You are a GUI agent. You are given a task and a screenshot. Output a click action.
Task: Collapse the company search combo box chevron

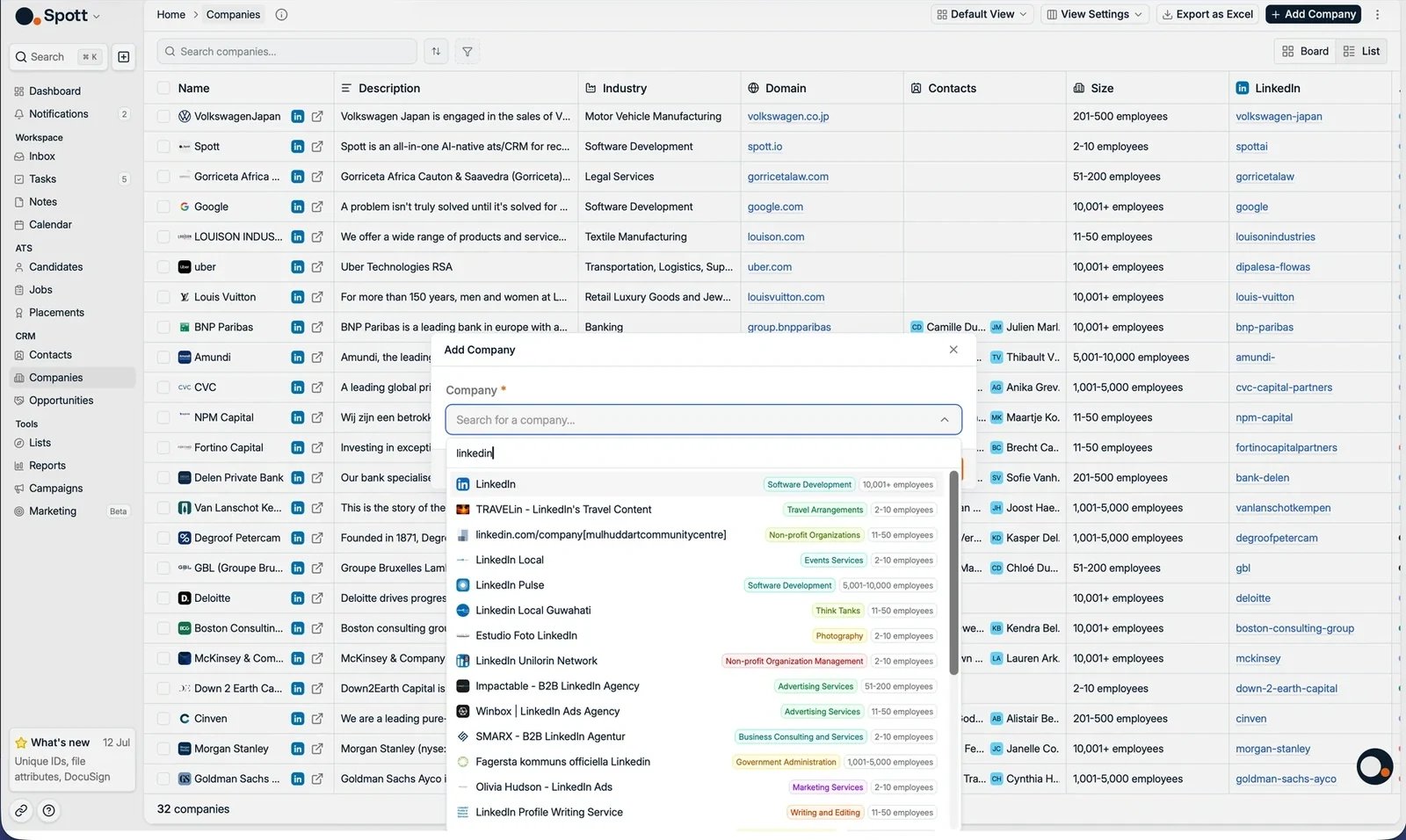(x=945, y=420)
